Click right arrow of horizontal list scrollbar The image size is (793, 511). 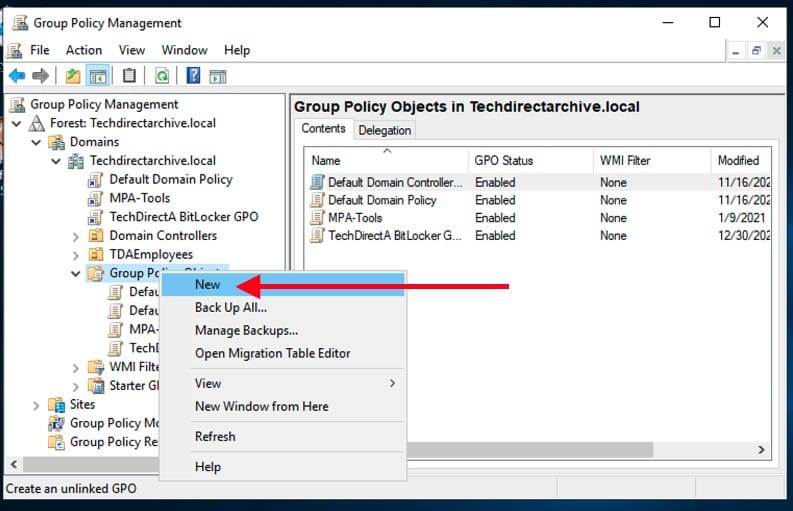tap(761, 451)
